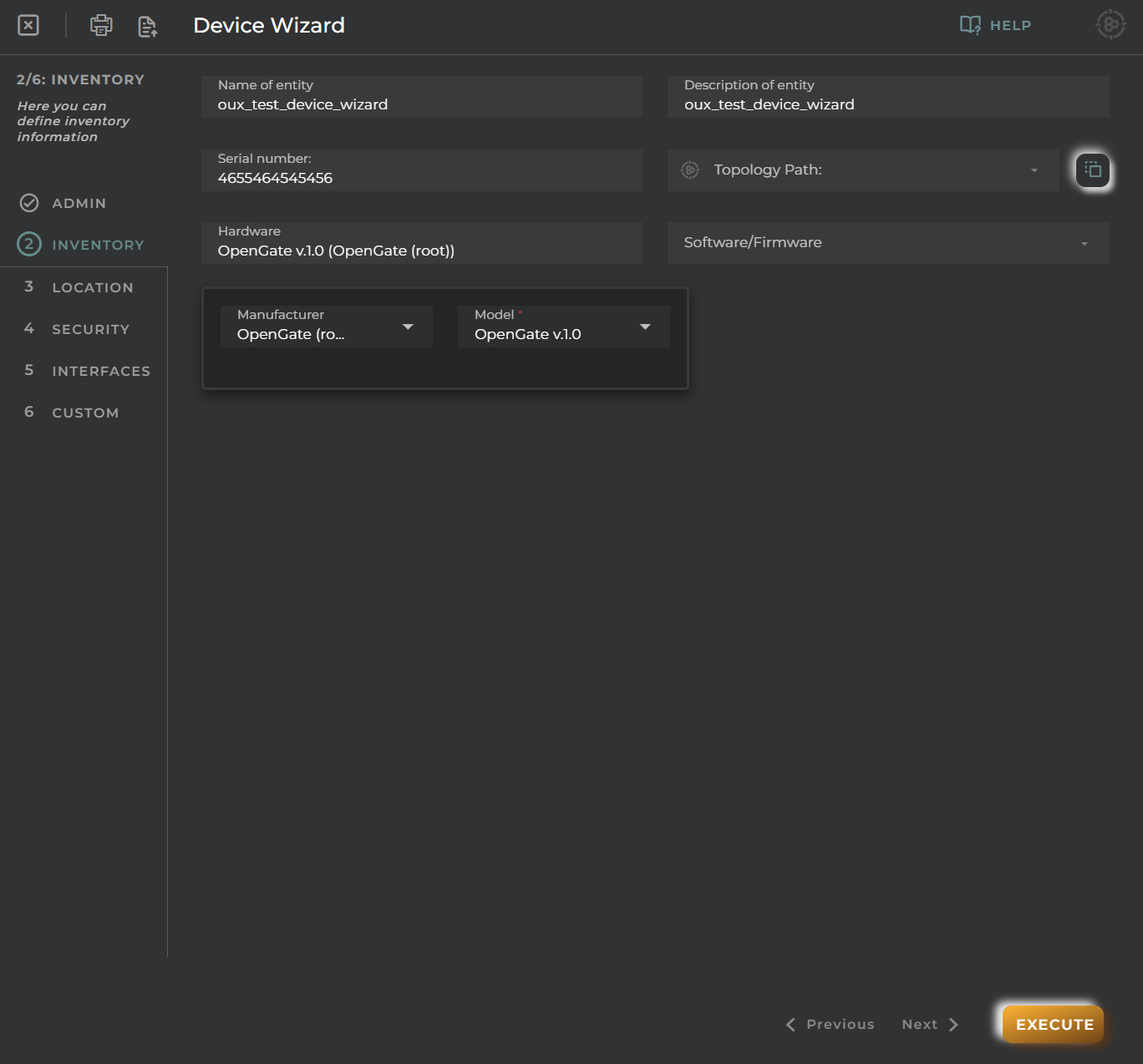Click the circular logo icon top right
The height and width of the screenshot is (1064, 1143).
click(1110, 25)
